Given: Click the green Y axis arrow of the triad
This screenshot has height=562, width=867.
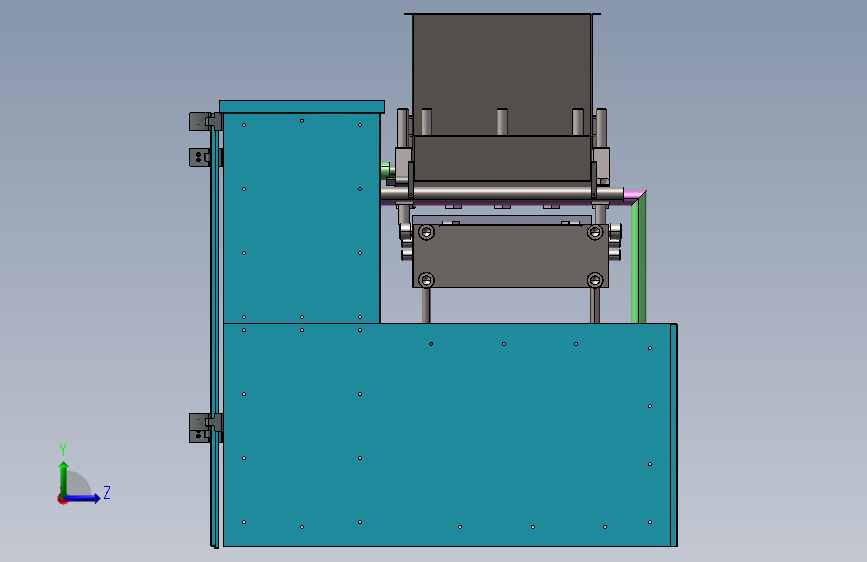Looking at the screenshot, I should tap(64, 478).
